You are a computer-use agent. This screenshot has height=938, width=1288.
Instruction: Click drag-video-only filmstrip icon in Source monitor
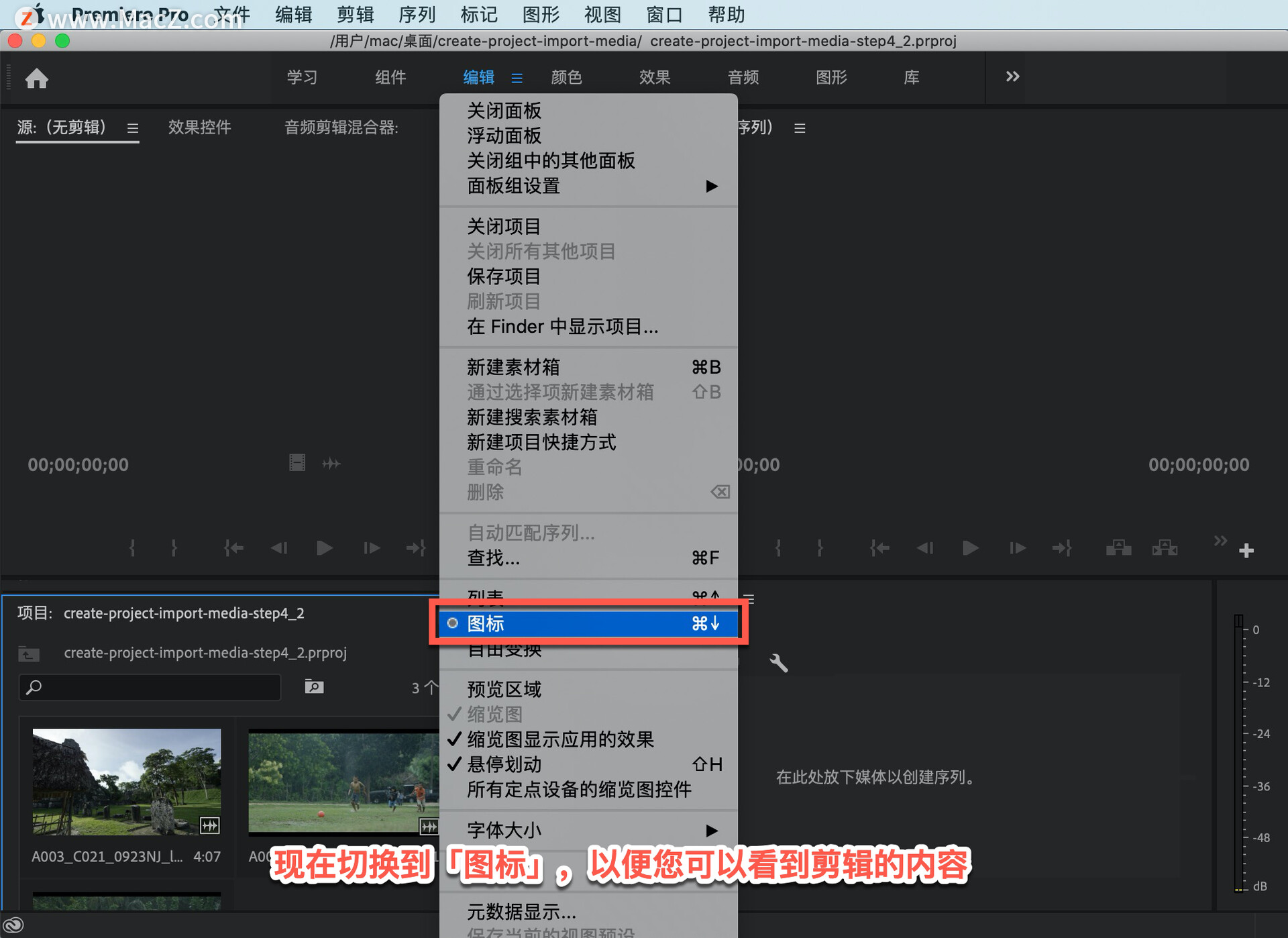point(297,463)
